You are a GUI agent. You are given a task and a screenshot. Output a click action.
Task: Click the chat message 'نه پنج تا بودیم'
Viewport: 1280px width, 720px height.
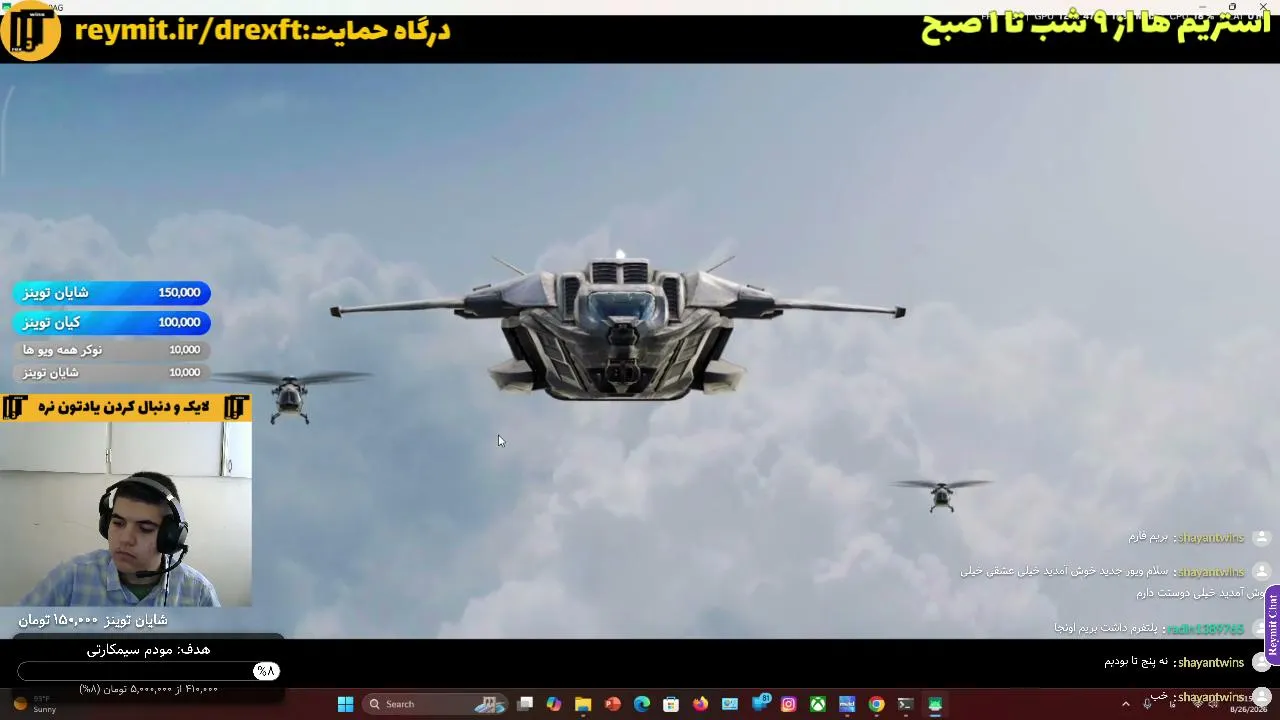[1136, 662]
